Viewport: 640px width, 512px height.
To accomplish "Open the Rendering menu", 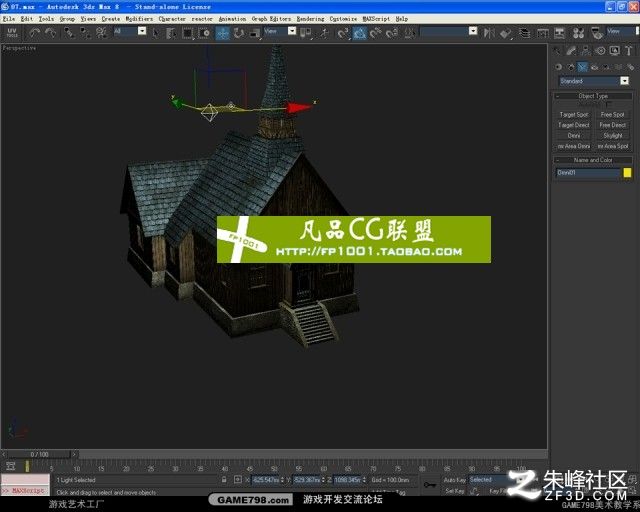I will point(310,19).
